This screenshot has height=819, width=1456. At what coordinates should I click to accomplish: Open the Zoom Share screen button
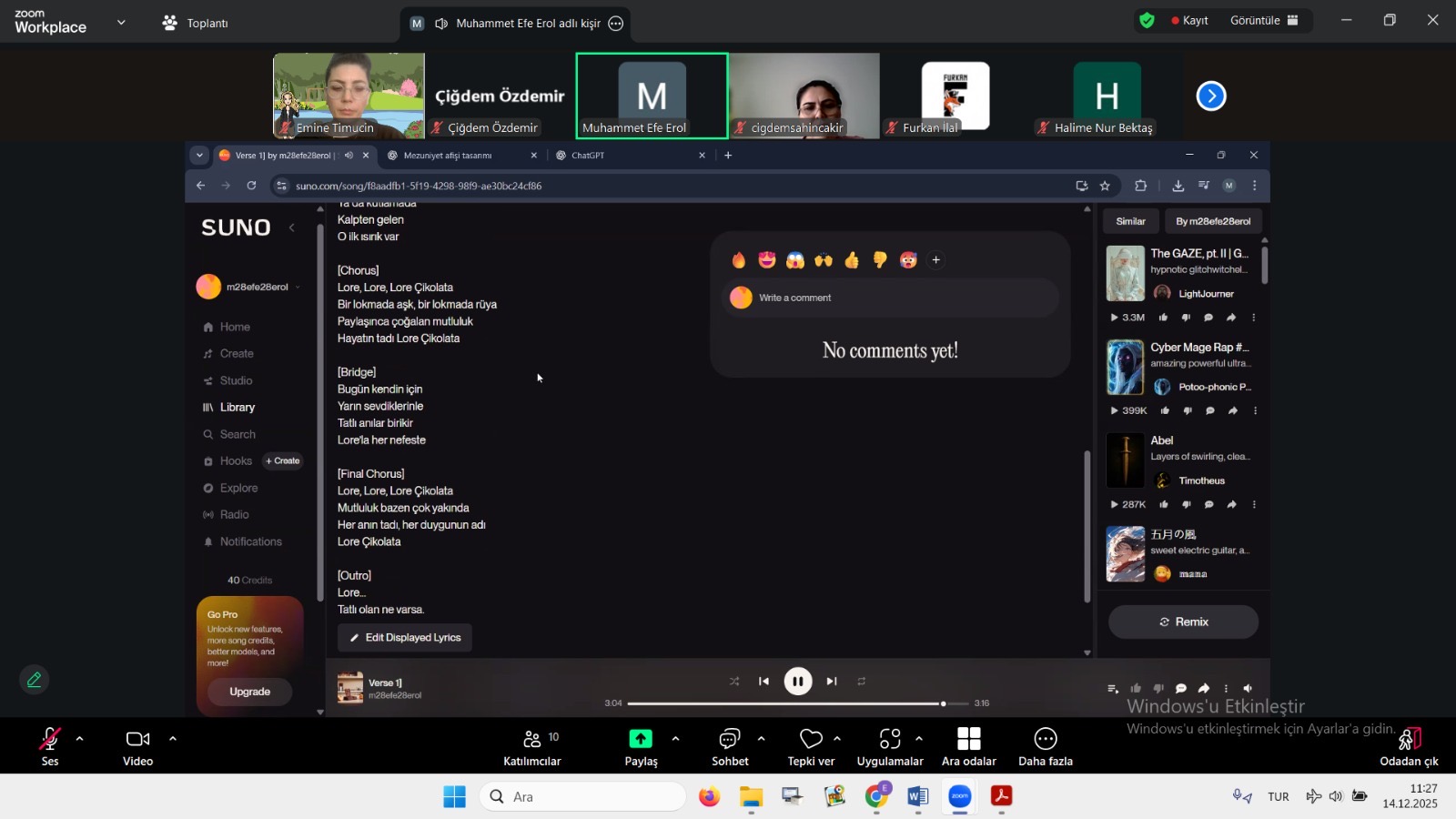click(641, 746)
